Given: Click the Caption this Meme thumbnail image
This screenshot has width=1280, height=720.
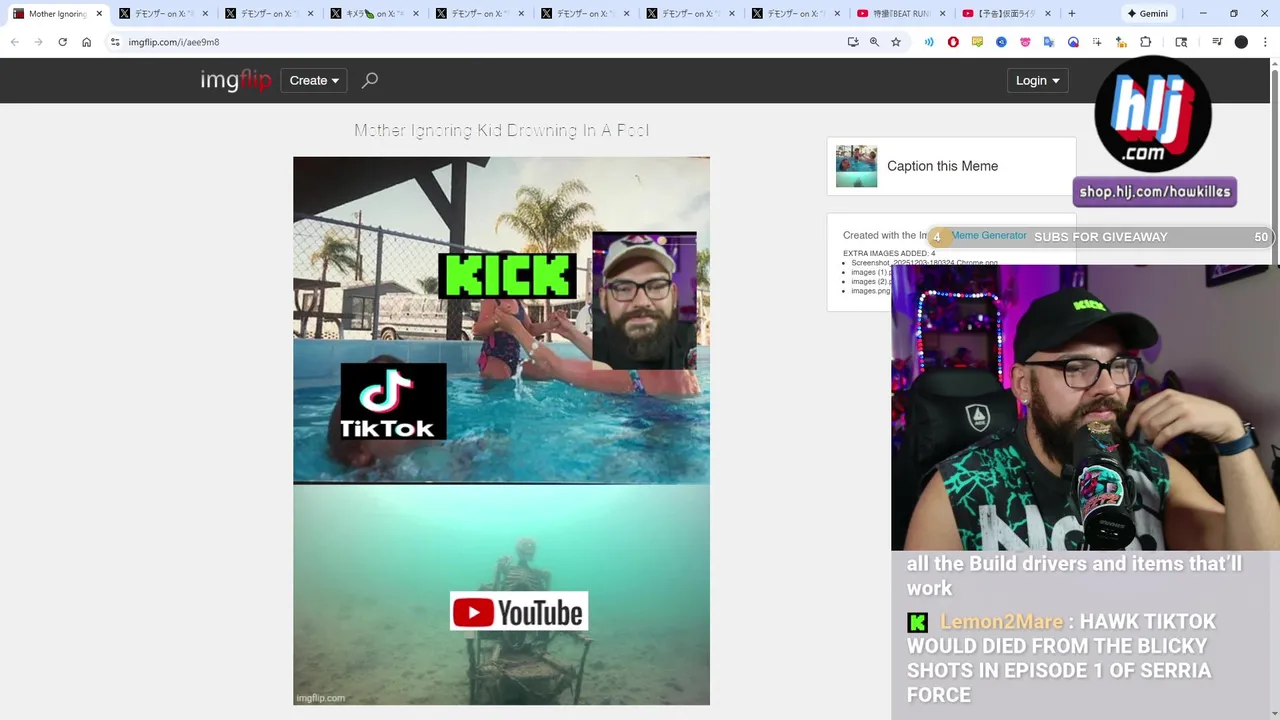Looking at the screenshot, I should (x=857, y=166).
